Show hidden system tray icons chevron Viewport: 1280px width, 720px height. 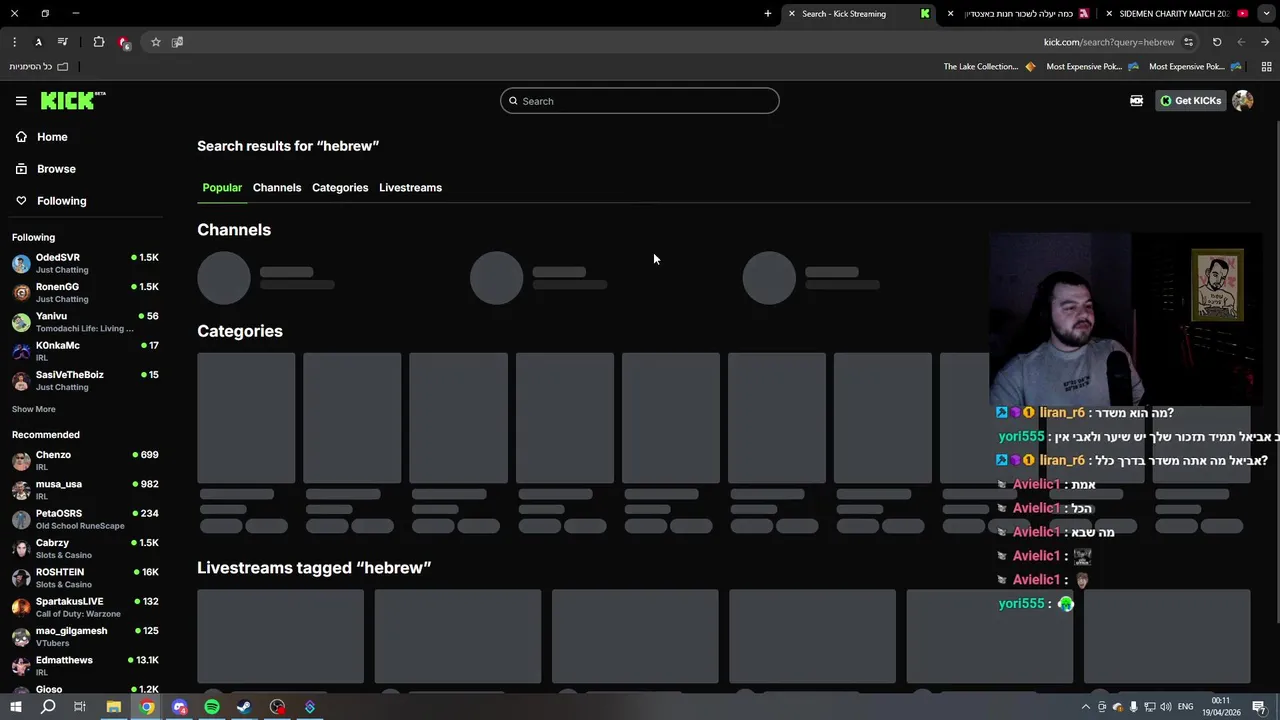[x=1086, y=707]
